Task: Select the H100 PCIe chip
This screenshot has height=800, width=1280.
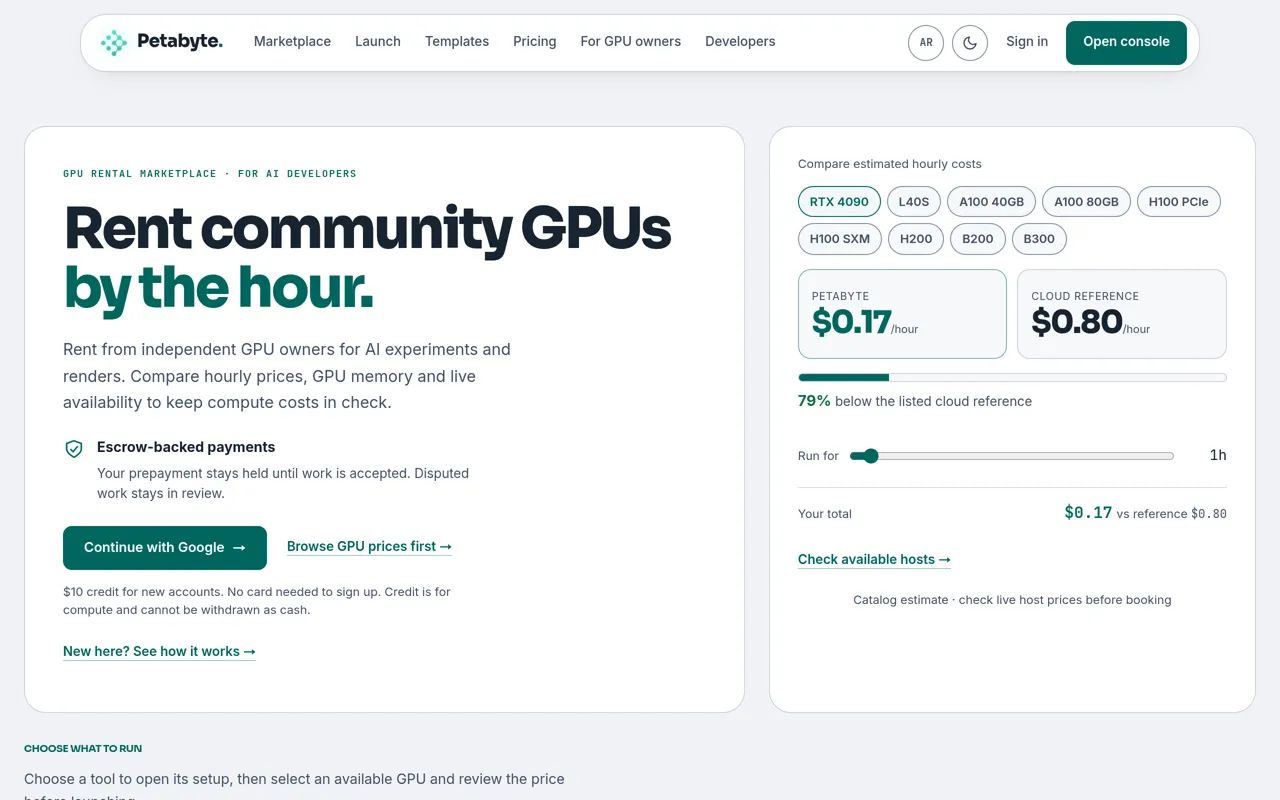Action: coord(1178,202)
